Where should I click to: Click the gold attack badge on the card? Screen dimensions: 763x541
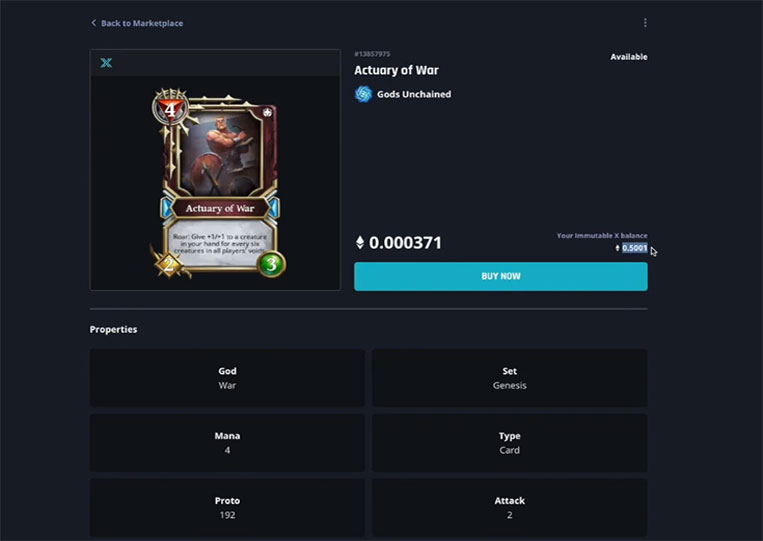click(168, 265)
